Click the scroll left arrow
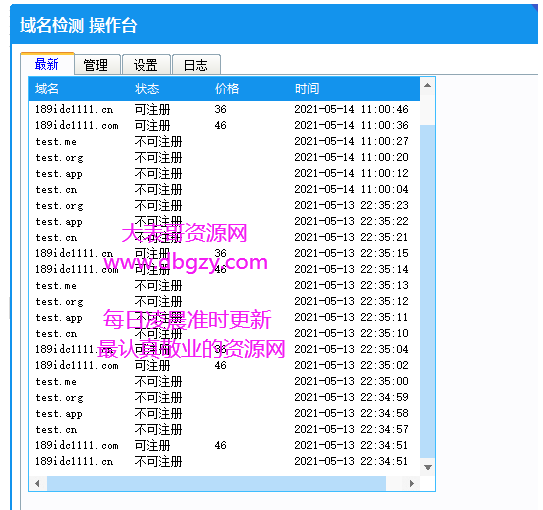Viewport: 543px width, 510px height. [37, 483]
